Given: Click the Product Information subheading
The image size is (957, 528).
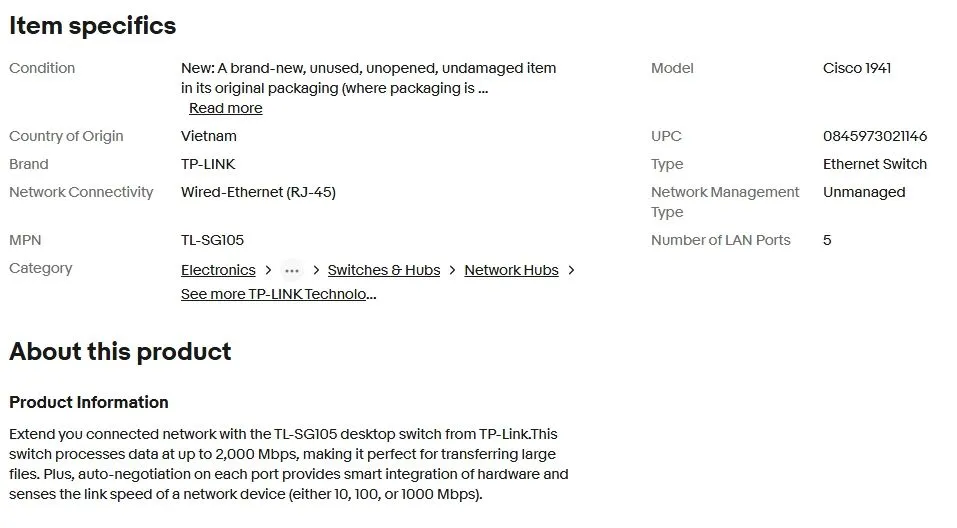Looking at the screenshot, I should tap(88, 402).
